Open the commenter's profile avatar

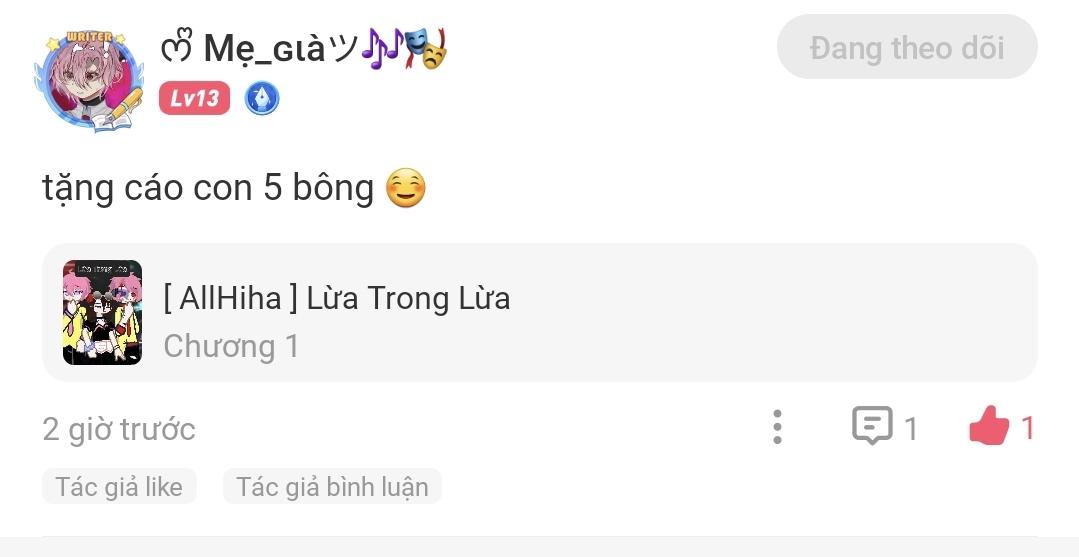click(89, 80)
